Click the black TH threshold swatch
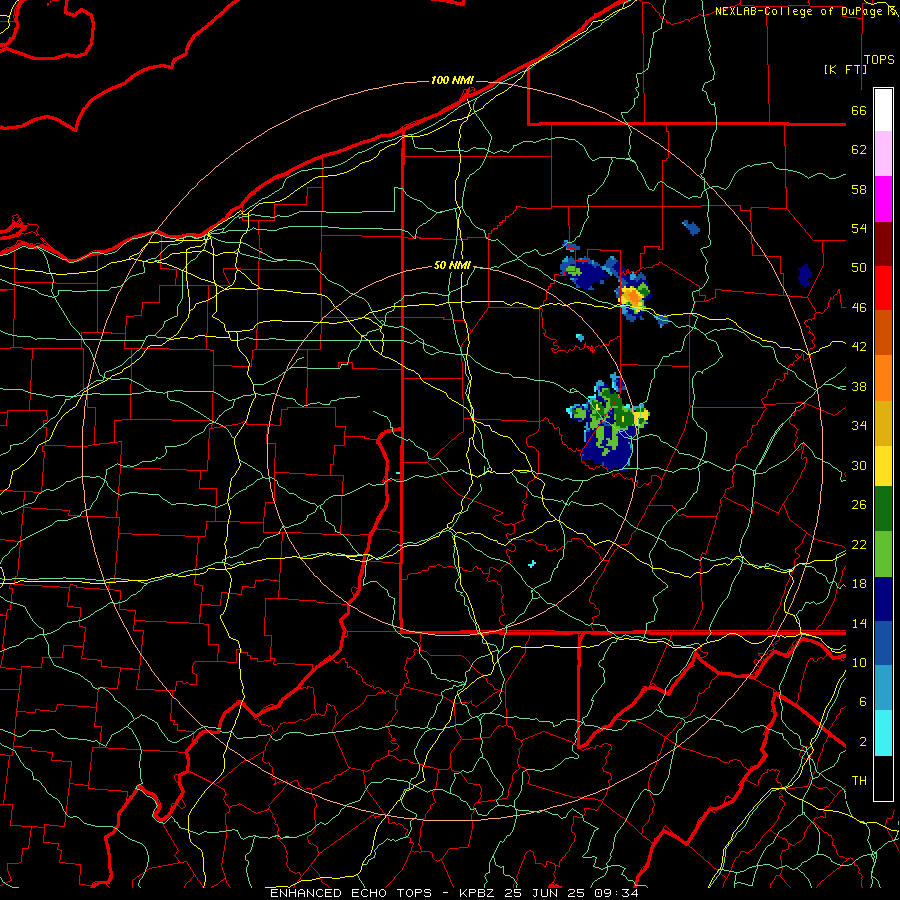This screenshot has height=900, width=900. pos(883,778)
